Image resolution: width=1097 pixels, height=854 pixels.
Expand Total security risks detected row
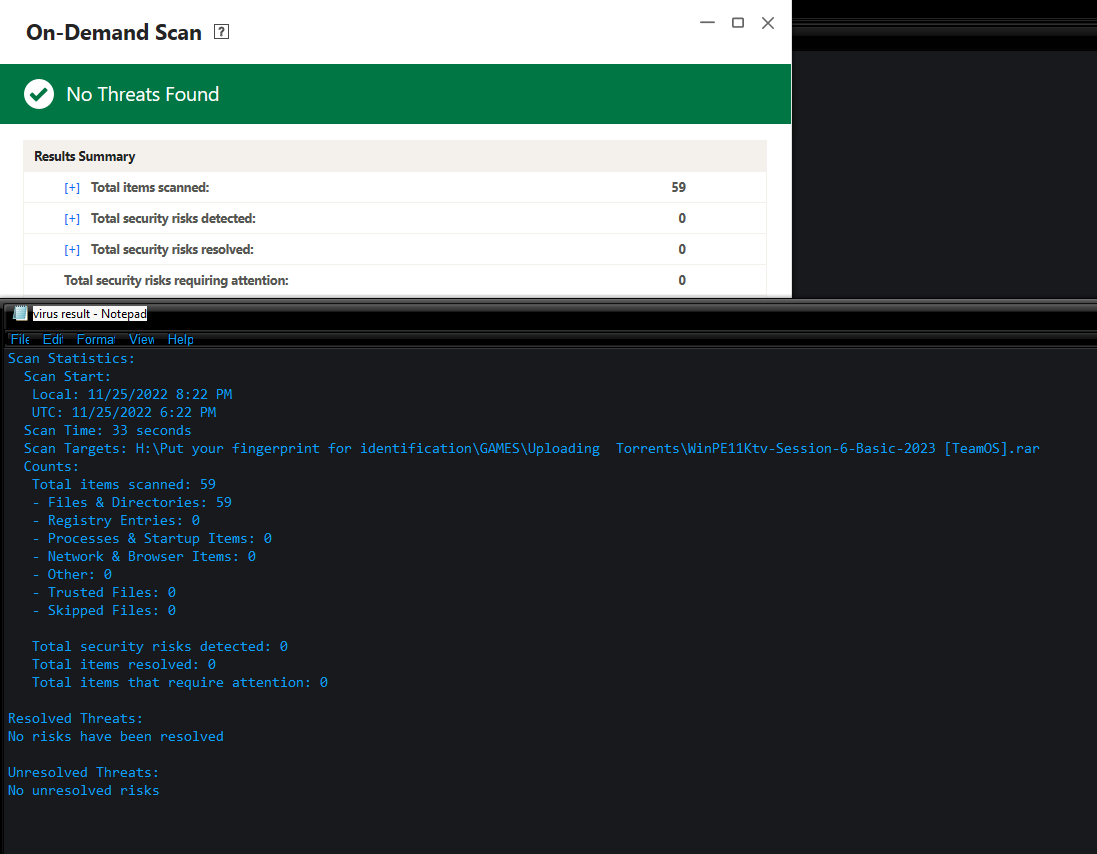click(72, 218)
